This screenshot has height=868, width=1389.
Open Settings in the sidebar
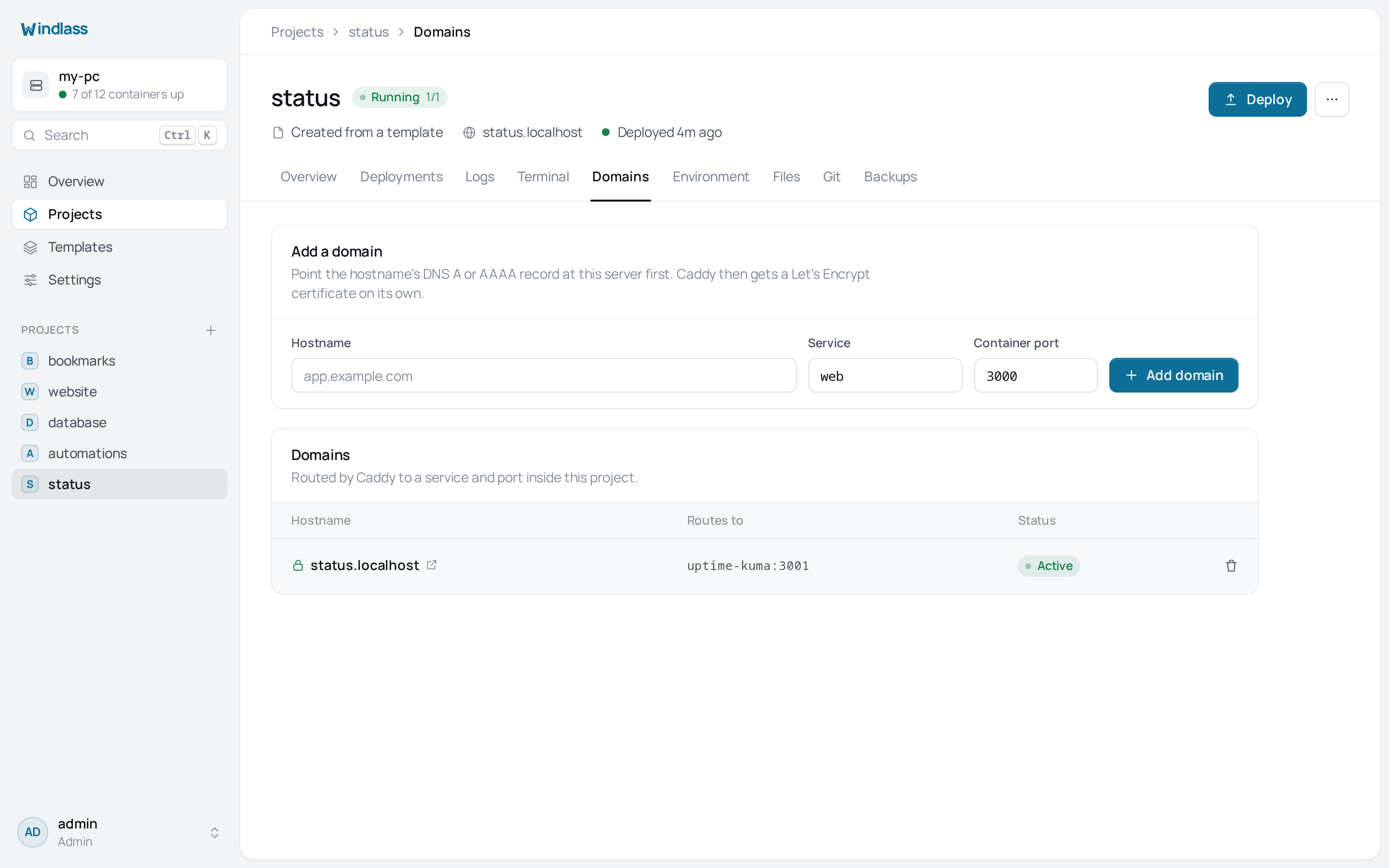click(x=120, y=280)
